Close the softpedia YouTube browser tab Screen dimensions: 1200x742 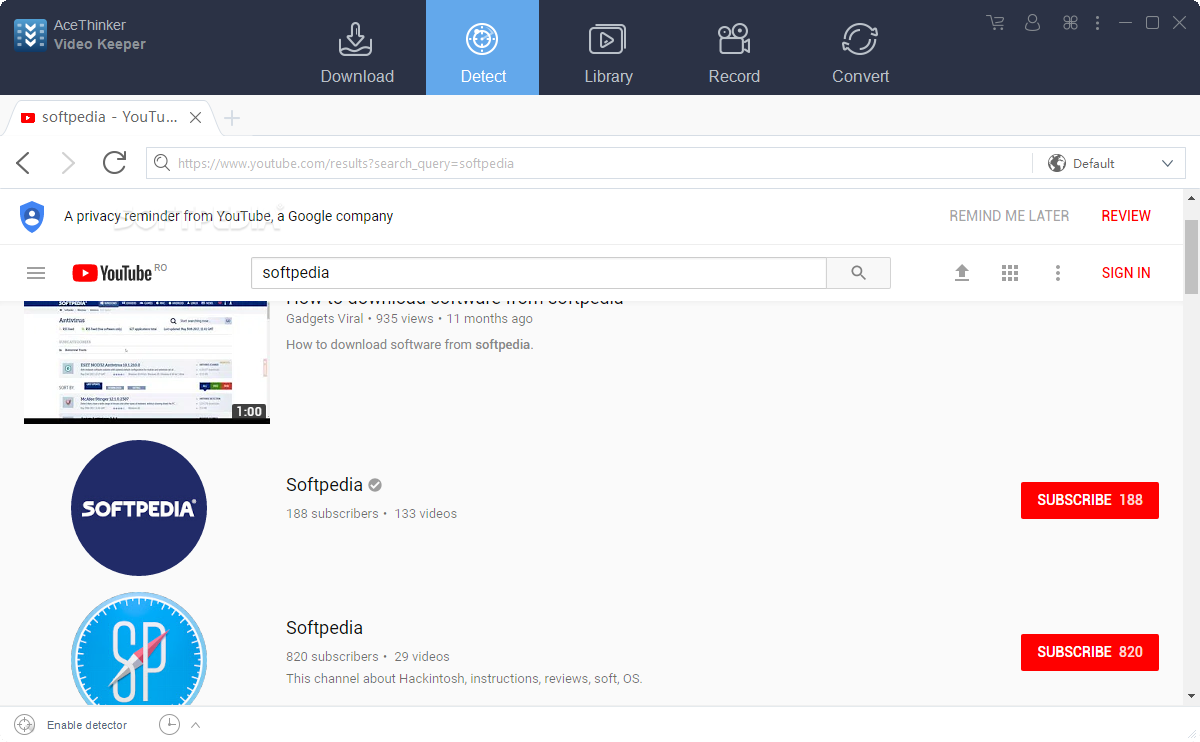coord(196,117)
